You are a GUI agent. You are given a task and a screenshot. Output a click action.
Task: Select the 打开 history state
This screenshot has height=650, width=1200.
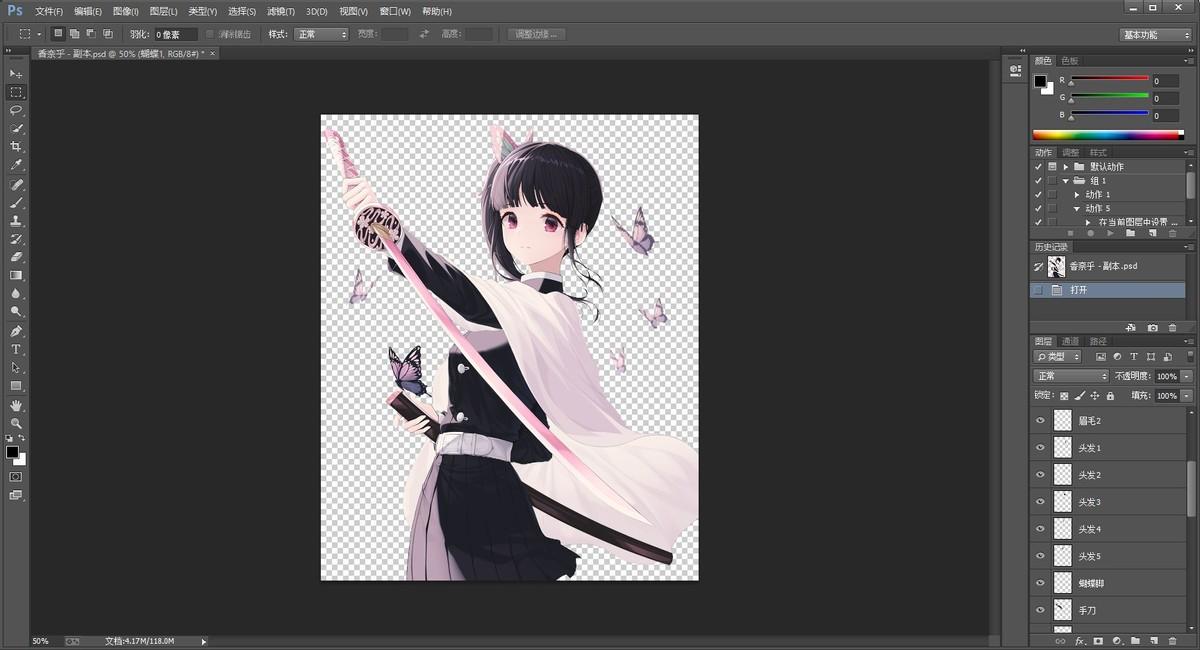[1078, 290]
